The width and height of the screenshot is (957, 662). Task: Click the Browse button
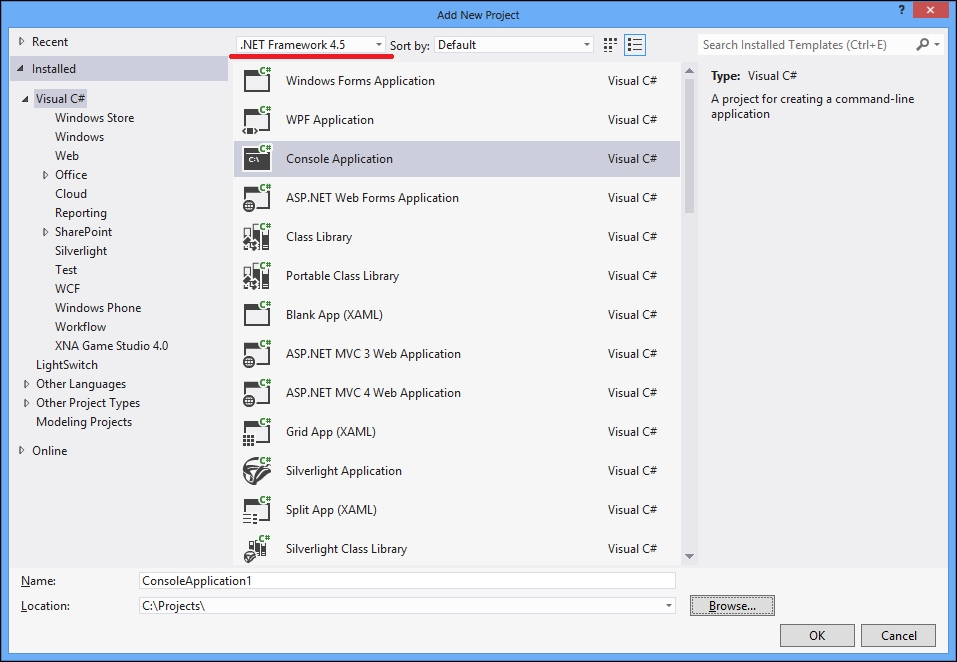(732, 606)
